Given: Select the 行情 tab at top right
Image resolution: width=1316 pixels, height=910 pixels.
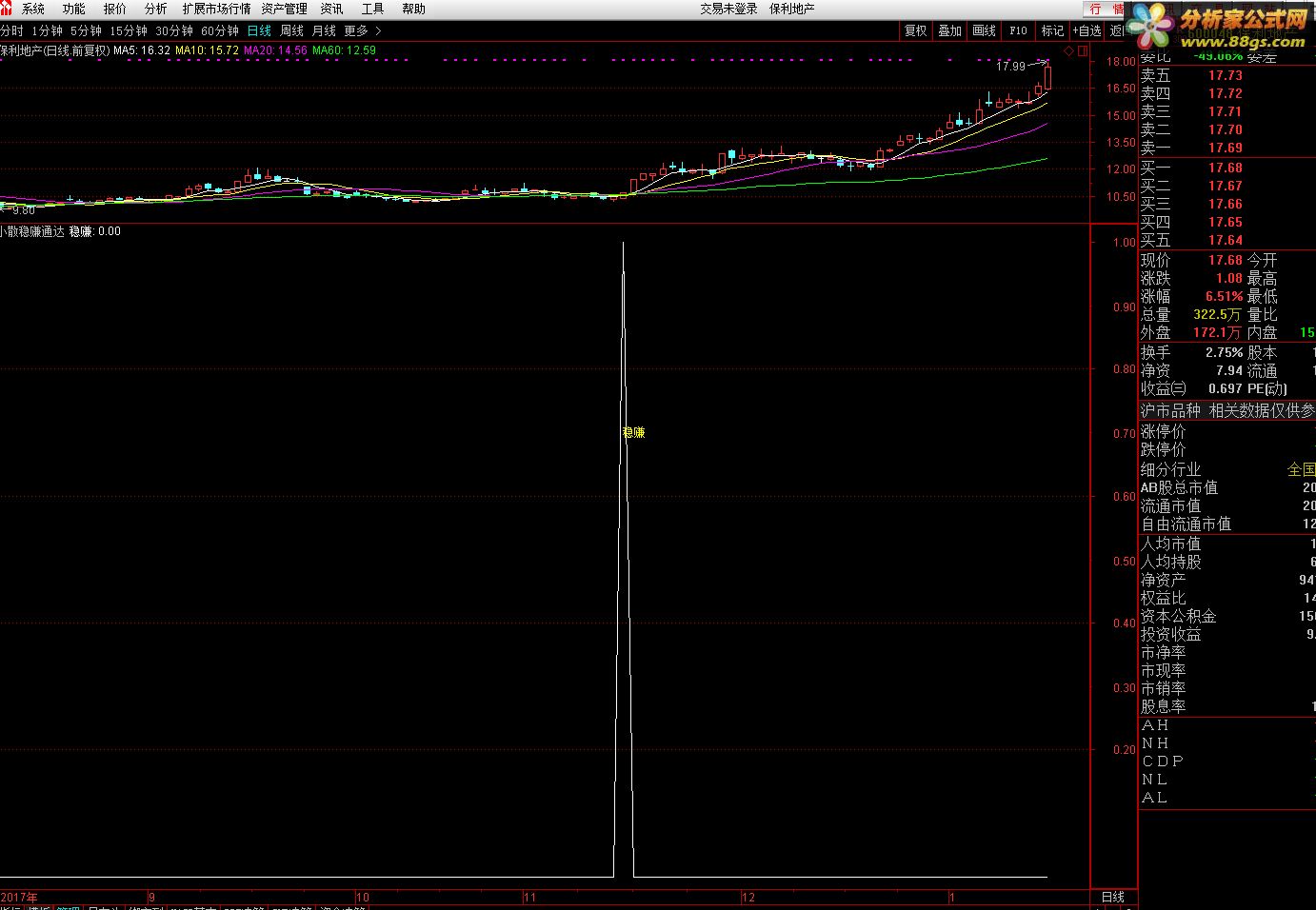Looking at the screenshot, I should tap(1105, 9).
